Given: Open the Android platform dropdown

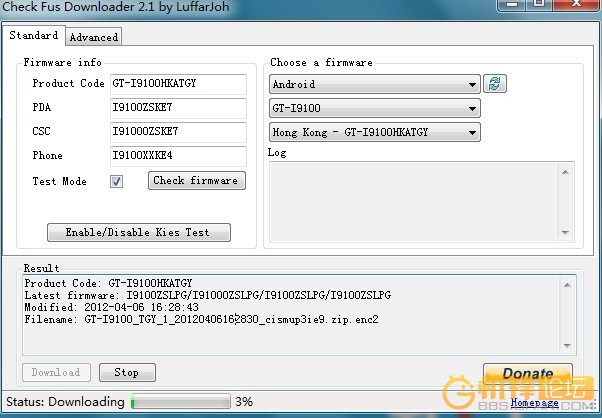Looking at the screenshot, I should point(375,84).
